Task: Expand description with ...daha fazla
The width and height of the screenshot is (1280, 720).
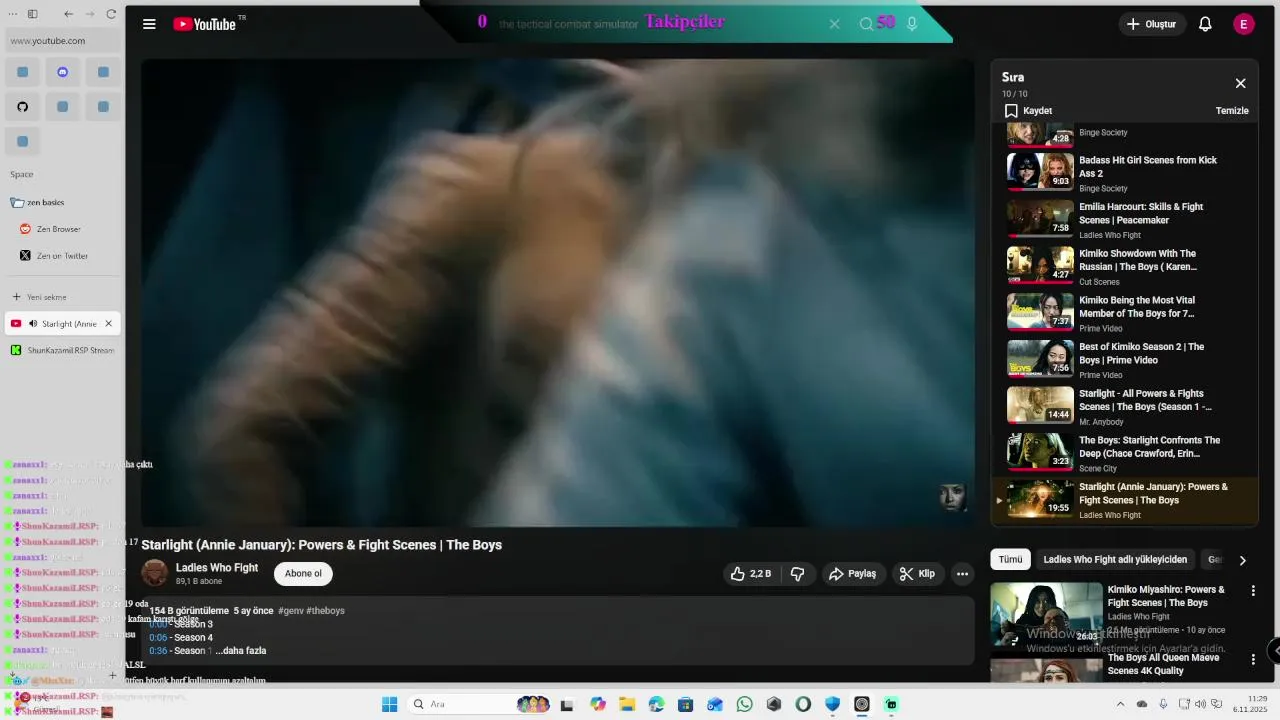Action: coord(240,651)
